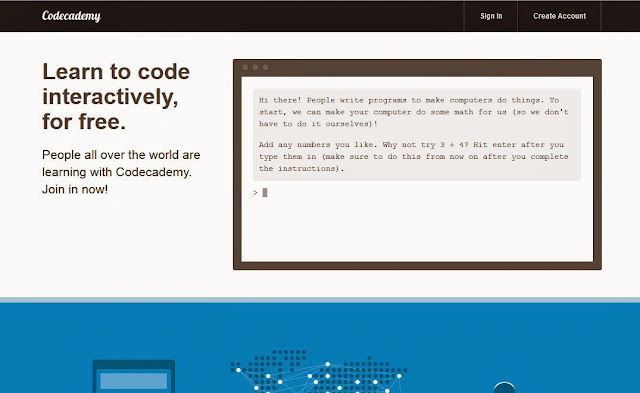Focus the console prompt input cursor

(265, 193)
